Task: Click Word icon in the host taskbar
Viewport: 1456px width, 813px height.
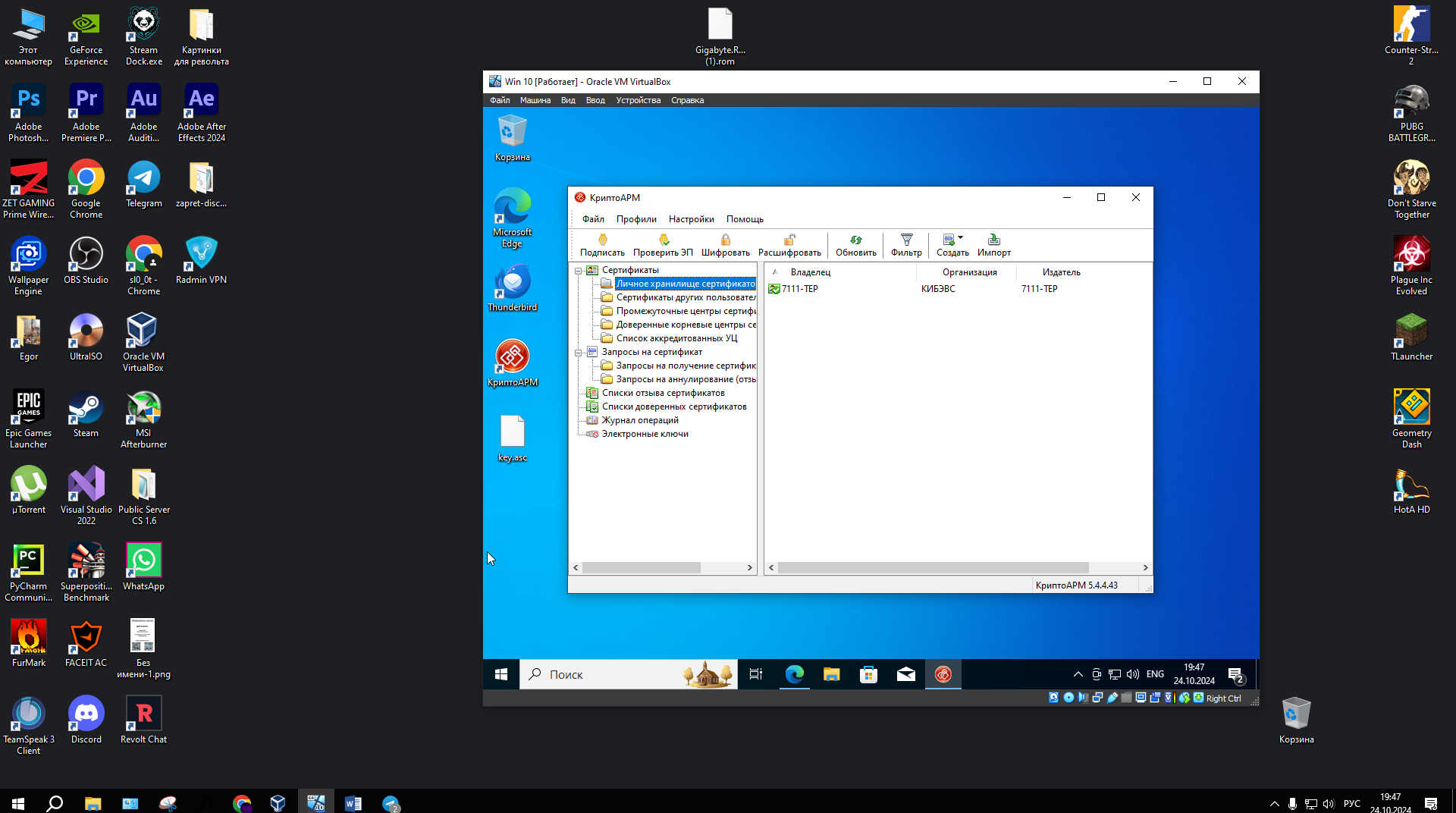Action: [x=353, y=803]
